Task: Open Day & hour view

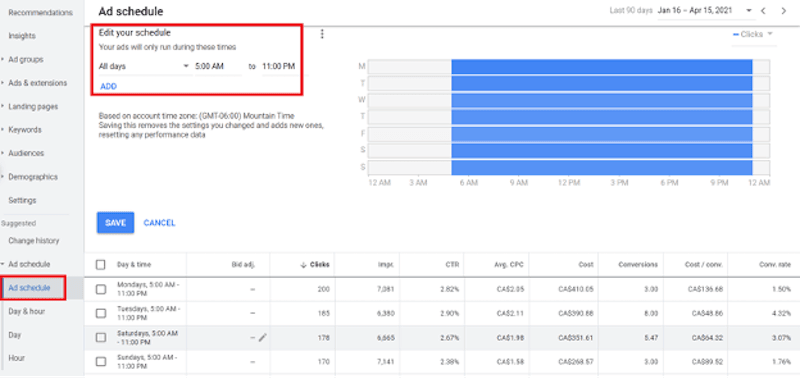Action: [27, 311]
